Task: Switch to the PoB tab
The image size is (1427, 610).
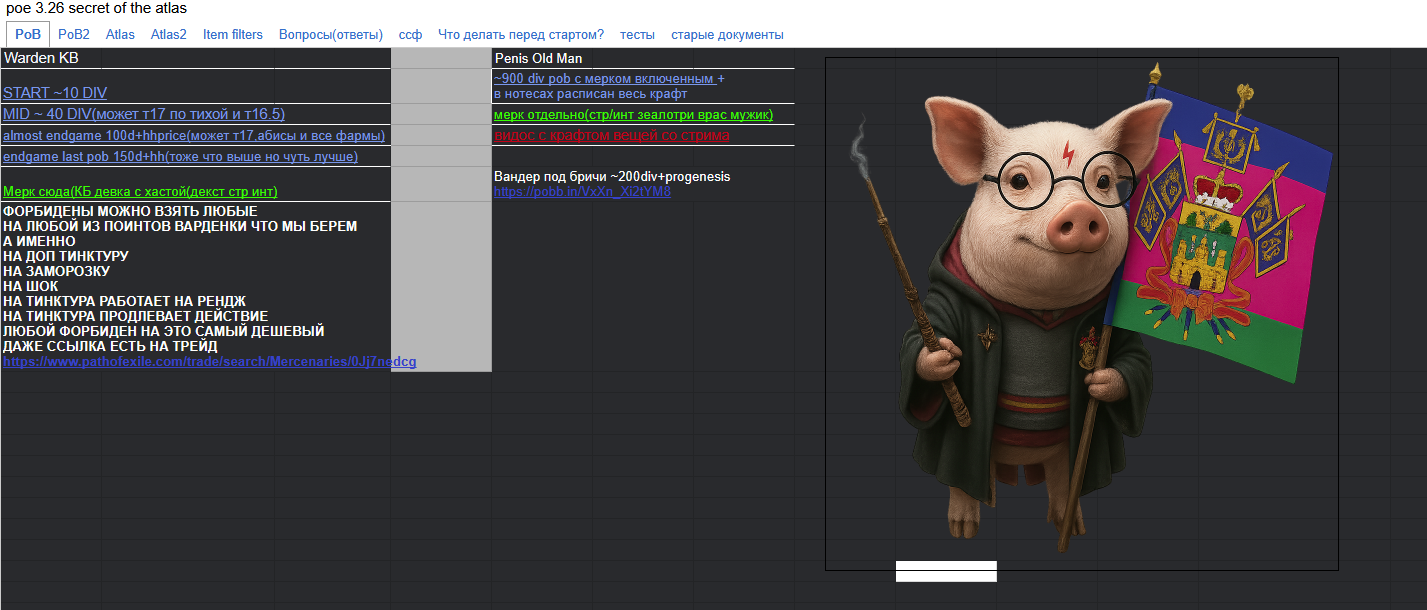Action: point(28,34)
